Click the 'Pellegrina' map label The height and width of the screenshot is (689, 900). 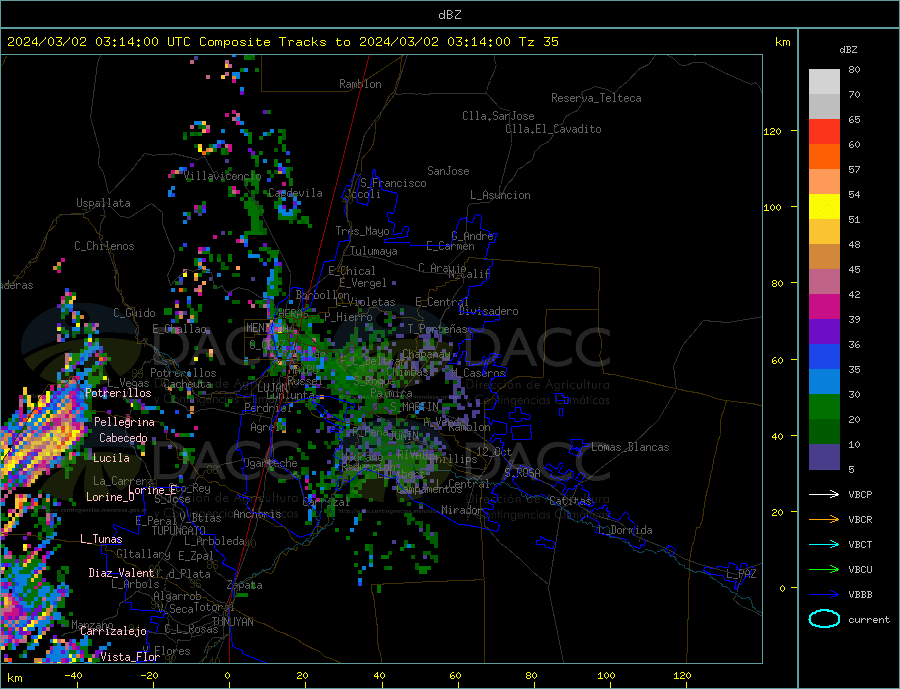pyautogui.click(x=125, y=423)
